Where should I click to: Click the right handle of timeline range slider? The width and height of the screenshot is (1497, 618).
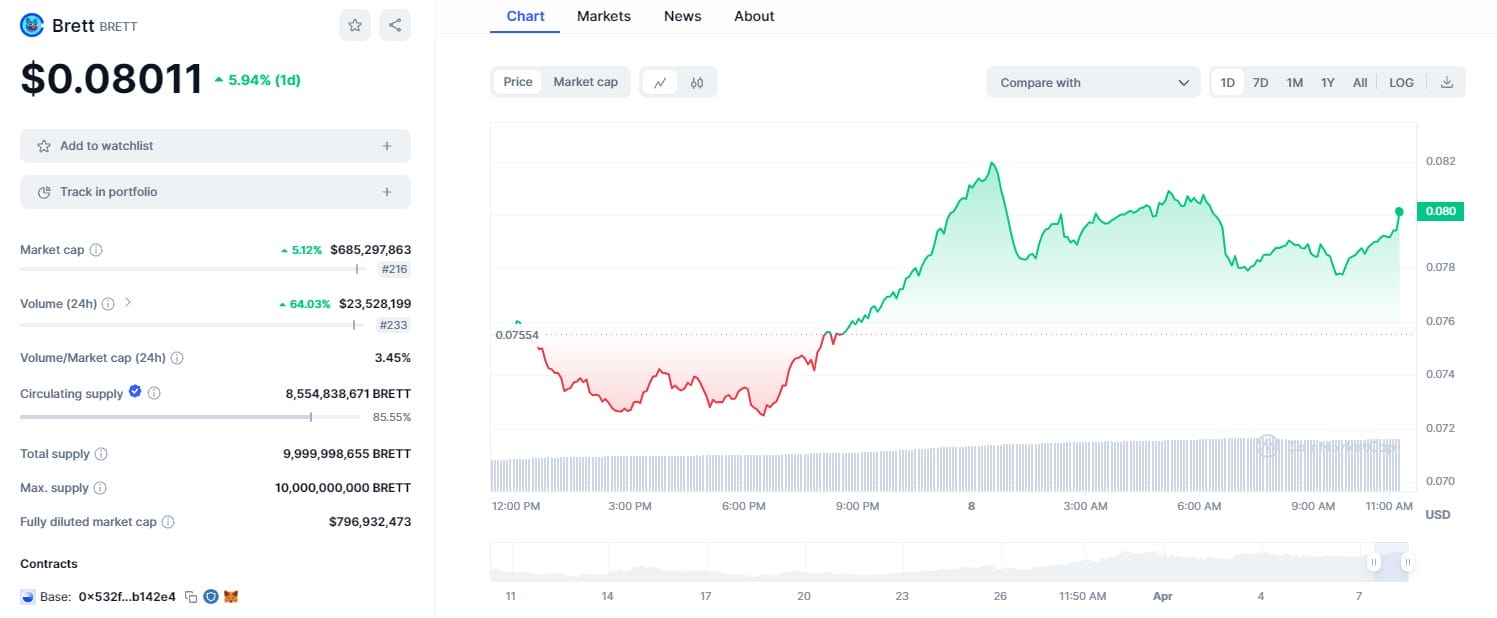click(x=1407, y=562)
